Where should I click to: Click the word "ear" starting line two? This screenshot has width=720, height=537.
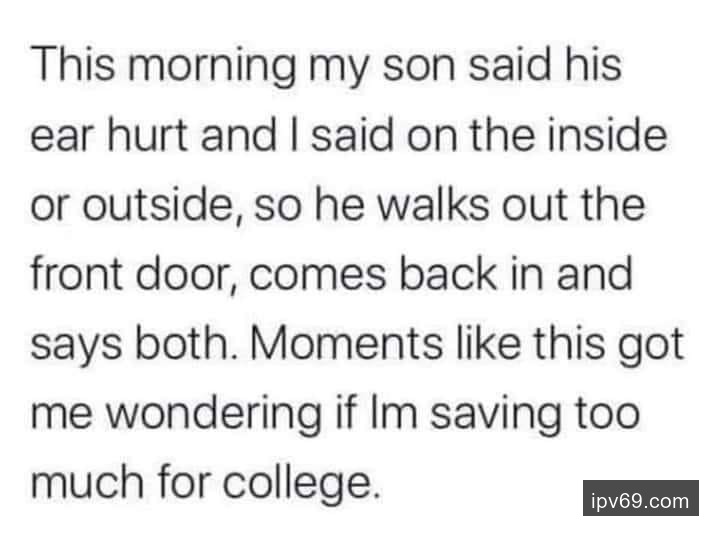click(x=57, y=136)
